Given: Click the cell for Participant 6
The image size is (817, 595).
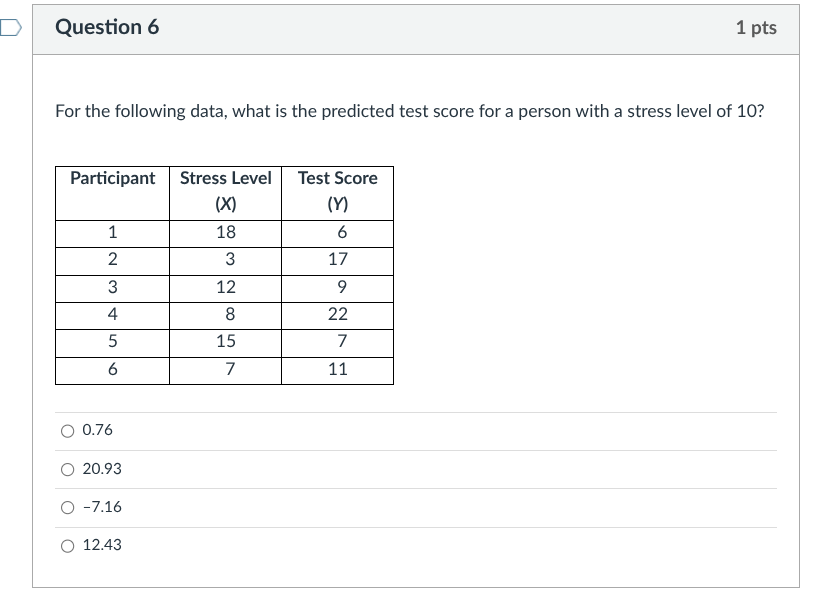Looking at the screenshot, I should click(x=111, y=368).
